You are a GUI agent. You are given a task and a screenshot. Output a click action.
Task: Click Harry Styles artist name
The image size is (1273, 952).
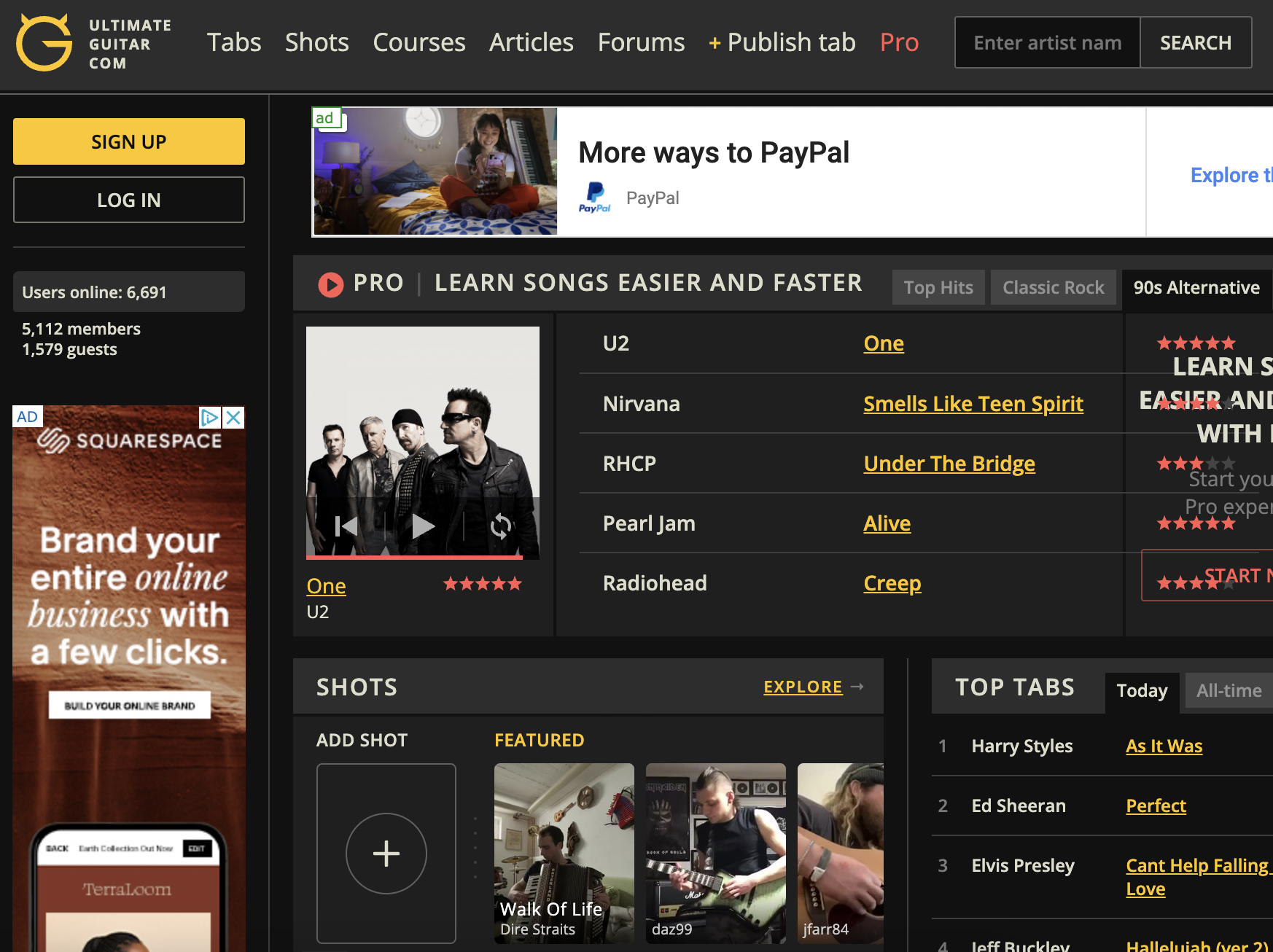1022,746
